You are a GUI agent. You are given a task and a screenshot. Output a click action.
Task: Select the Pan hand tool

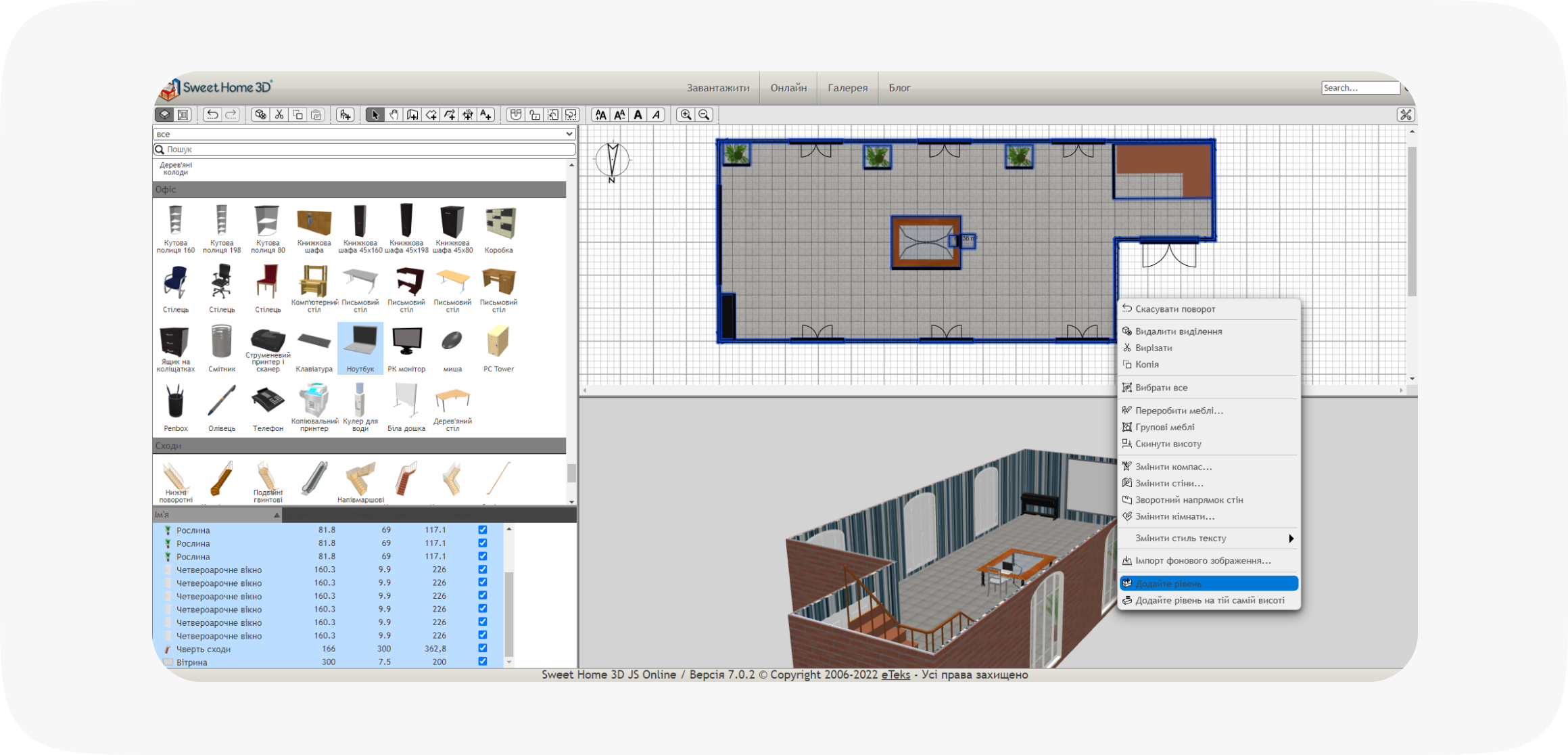point(394,115)
